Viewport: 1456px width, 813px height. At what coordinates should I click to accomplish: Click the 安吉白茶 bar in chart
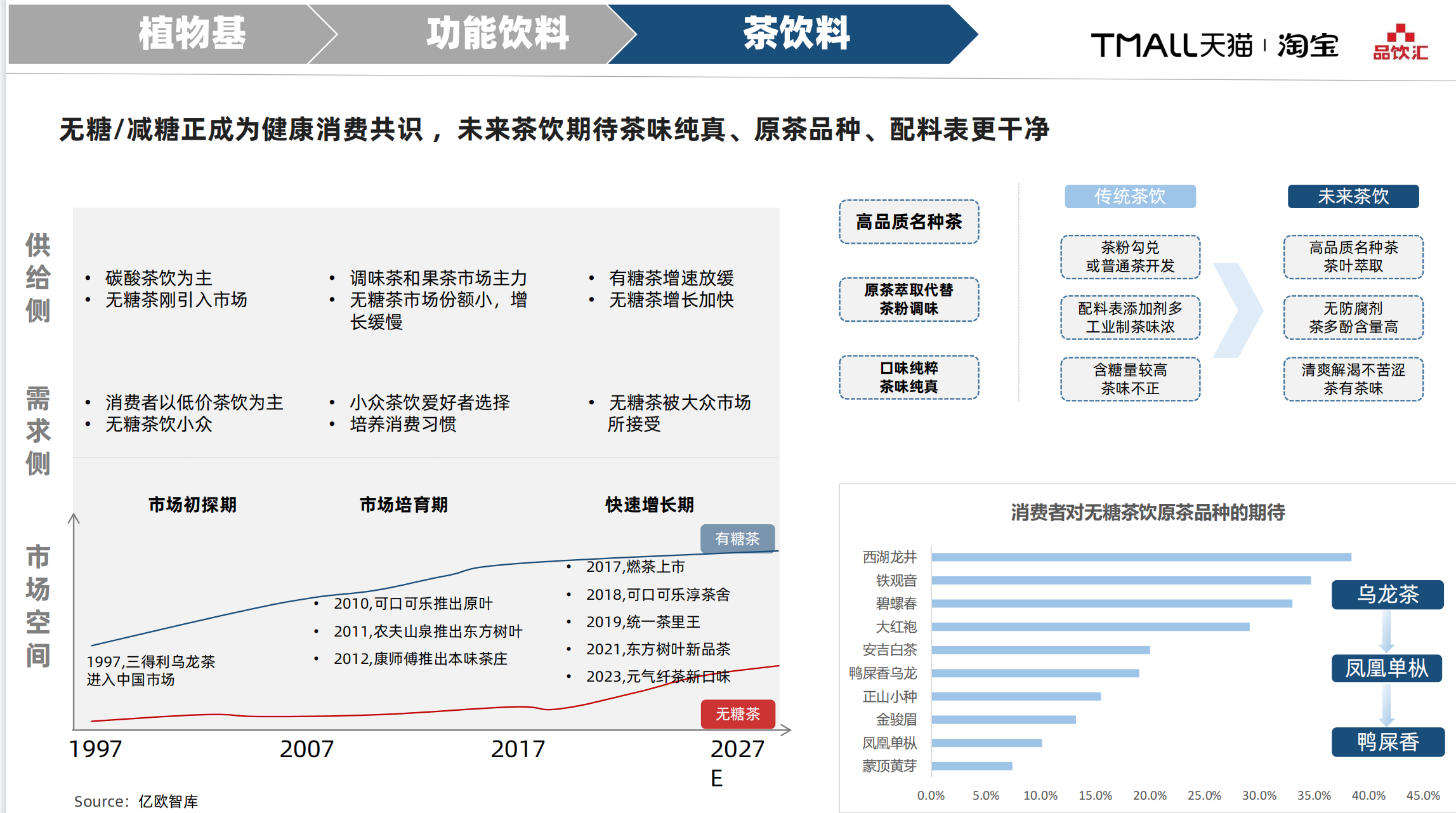pyautogui.click(x=1041, y=650)
